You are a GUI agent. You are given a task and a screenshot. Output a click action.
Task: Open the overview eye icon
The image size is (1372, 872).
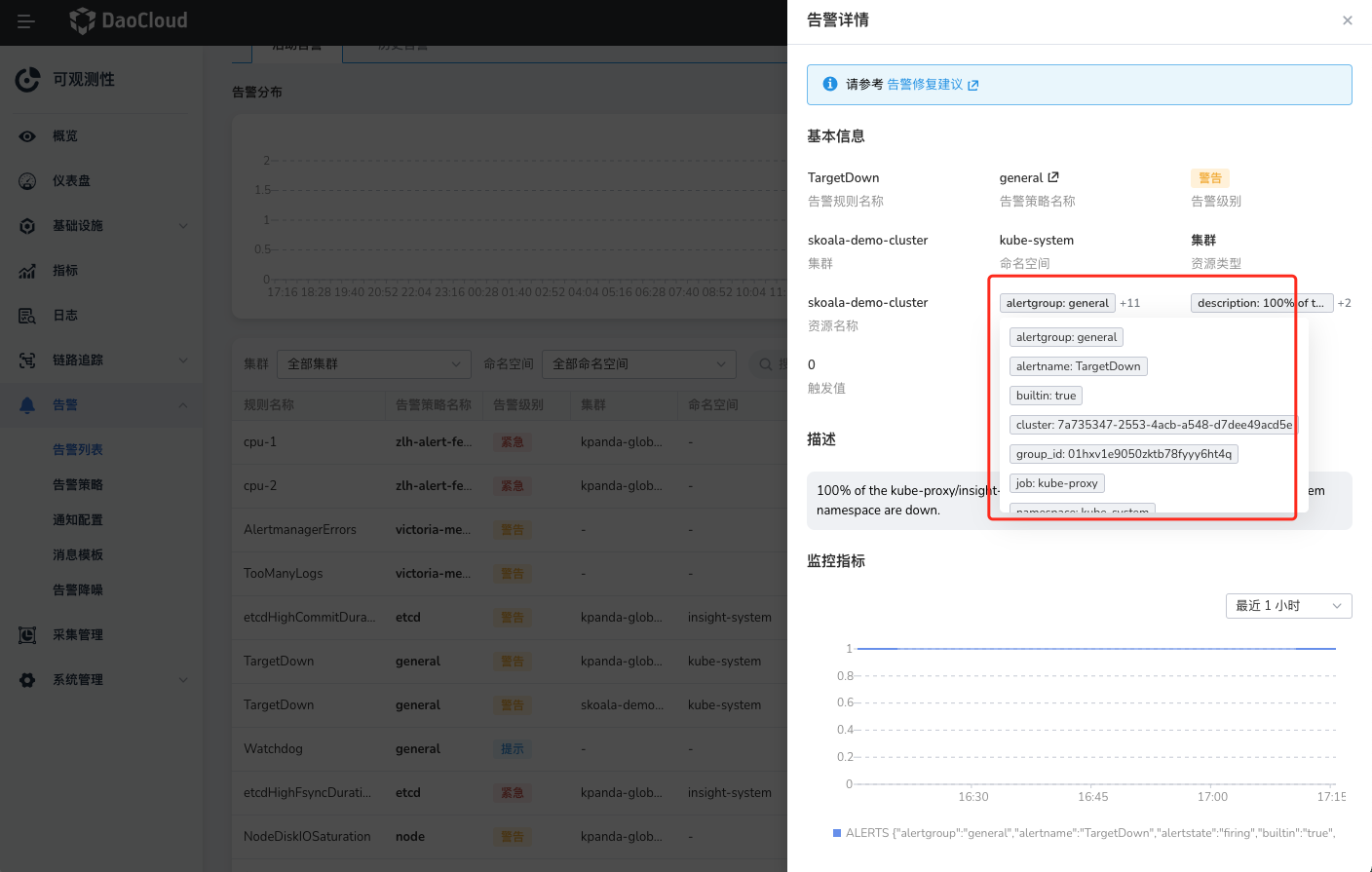27,136
